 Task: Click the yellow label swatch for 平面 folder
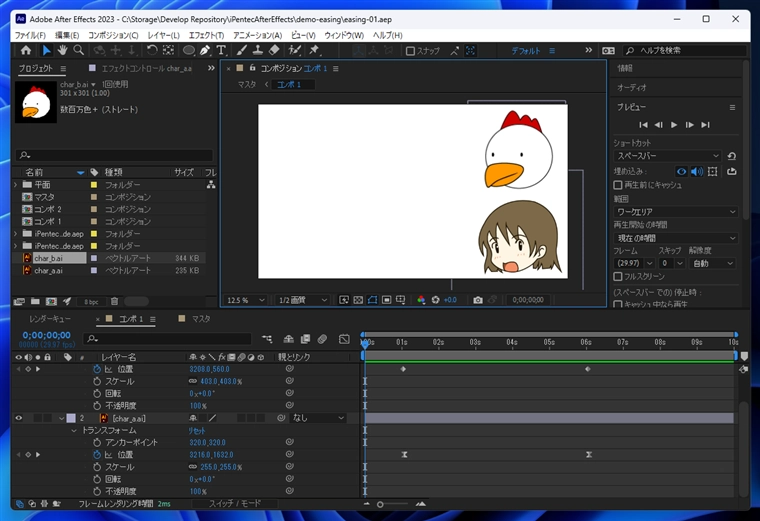pos(94,185)
